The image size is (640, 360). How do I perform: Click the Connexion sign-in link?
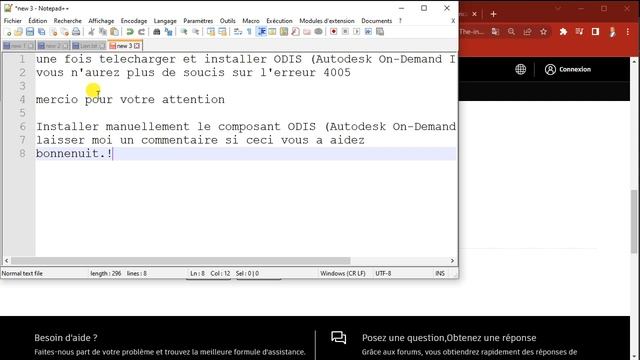pyautogui.click(x=568, y=69)
